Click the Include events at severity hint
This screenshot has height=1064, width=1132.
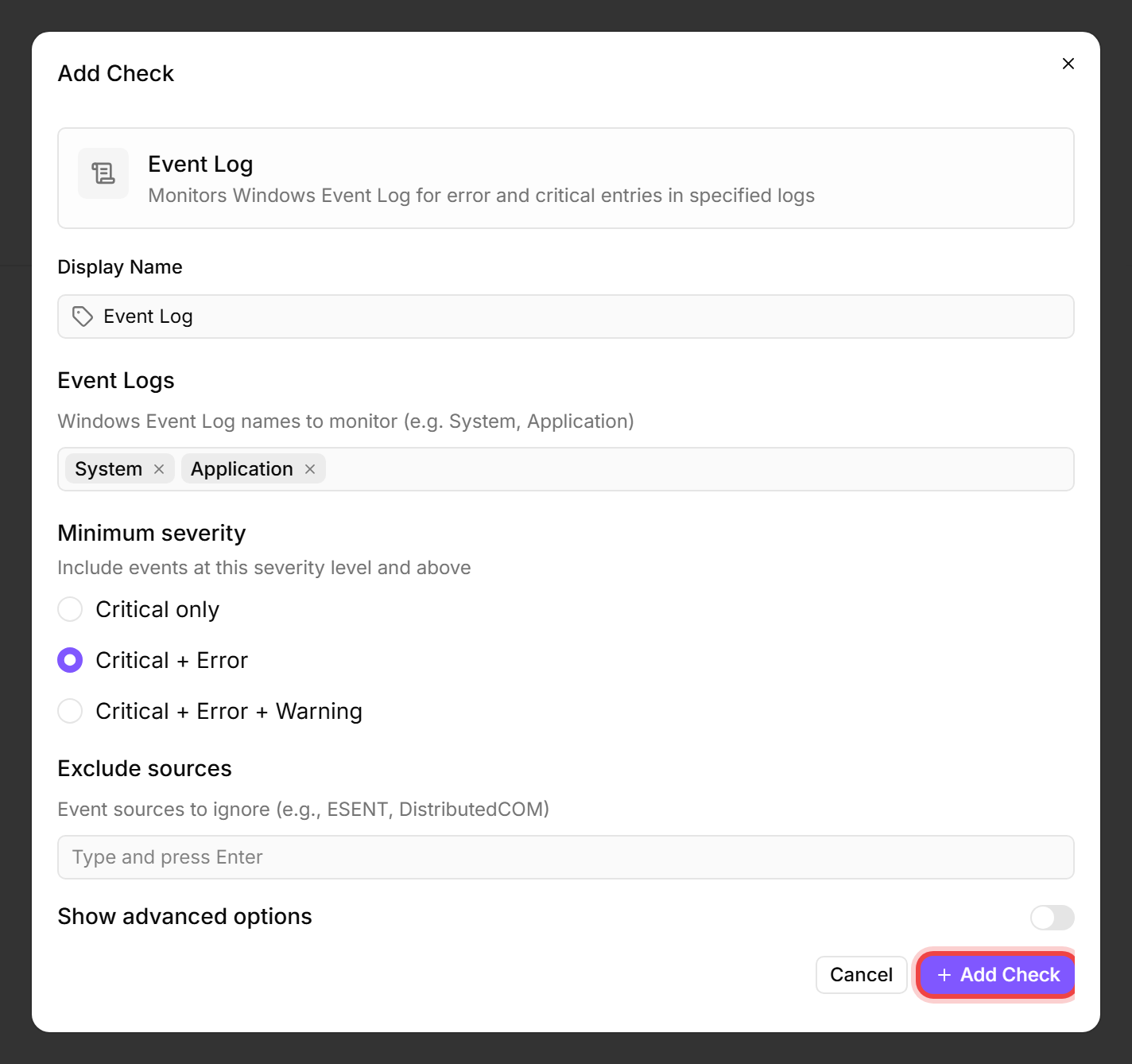click(x=265, y=568)
